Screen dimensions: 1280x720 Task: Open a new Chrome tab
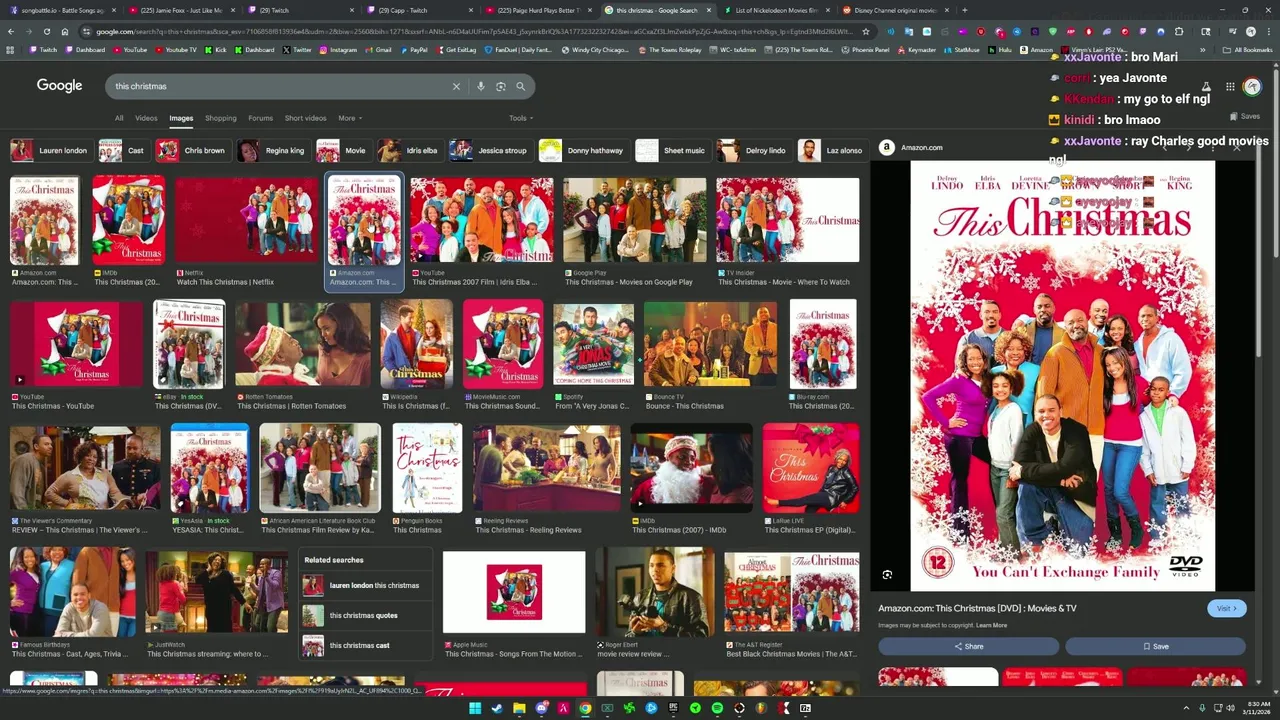coord(965,10)
